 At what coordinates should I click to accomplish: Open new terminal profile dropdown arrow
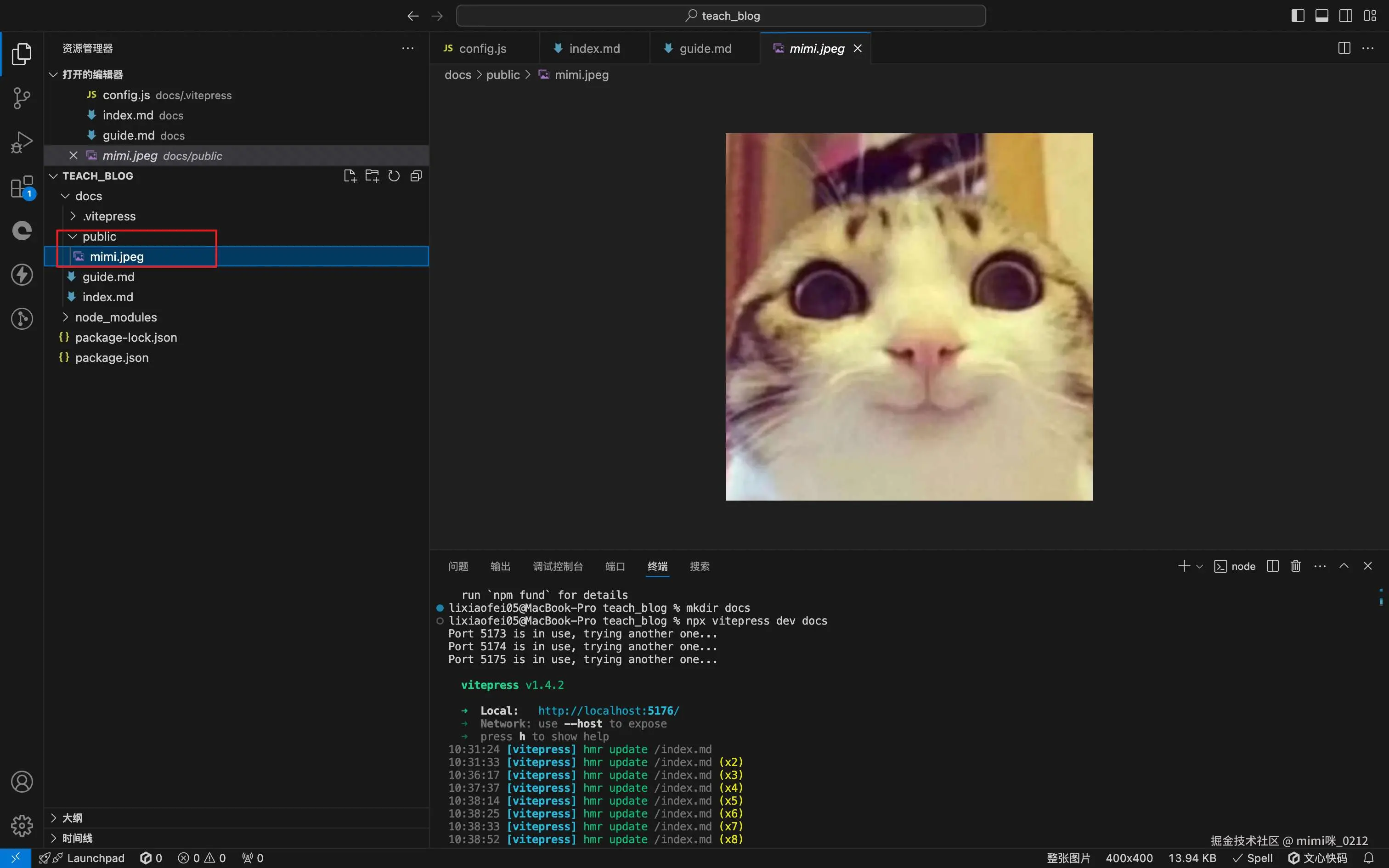(x=1199, y=567)
